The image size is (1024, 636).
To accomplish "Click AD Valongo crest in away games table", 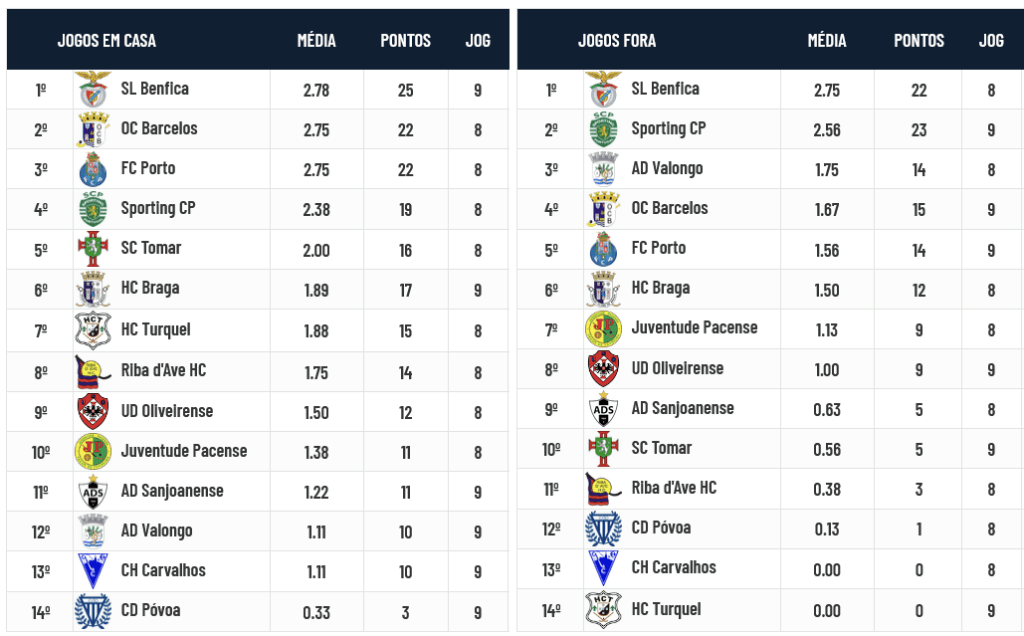I will 603,170.
